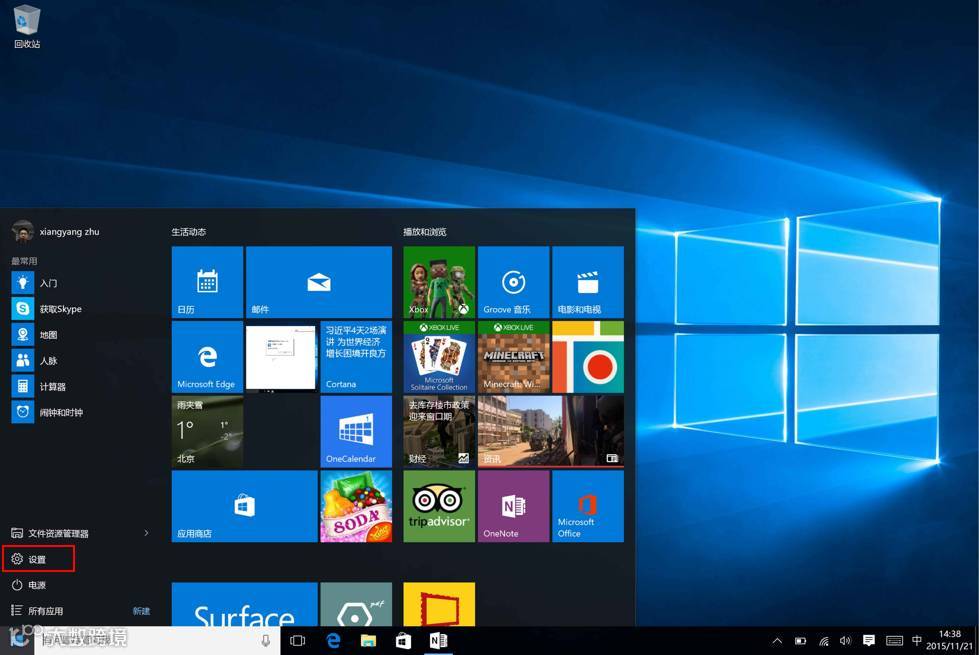Switch to OneNote on the taskbar

coord(438,641)
